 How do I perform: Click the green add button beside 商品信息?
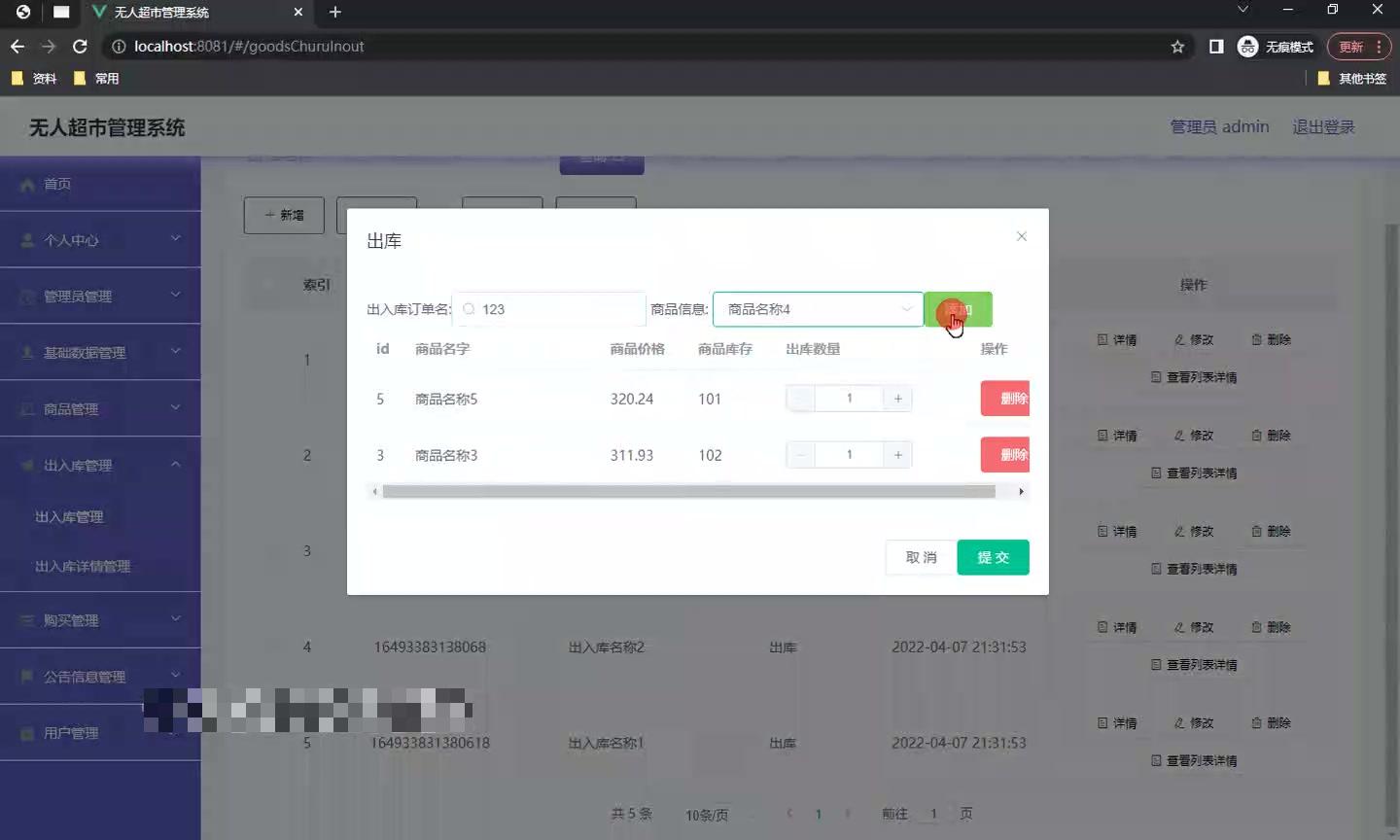958,309
